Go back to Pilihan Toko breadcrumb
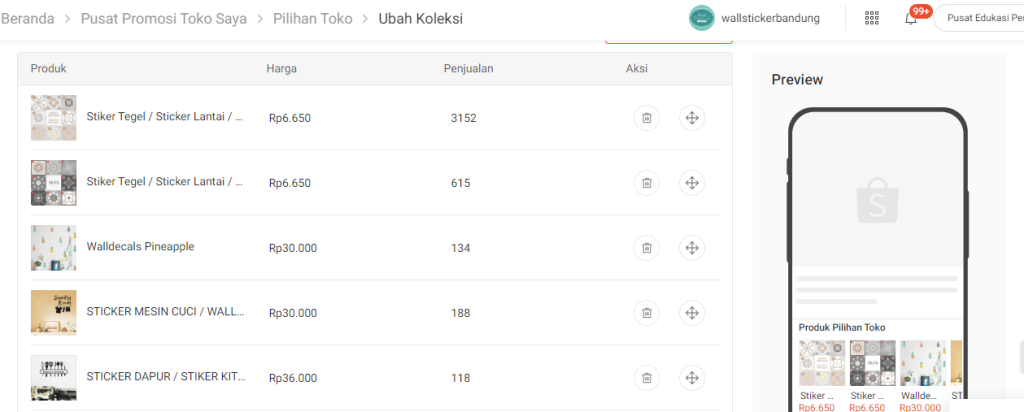 coord(312,18)
